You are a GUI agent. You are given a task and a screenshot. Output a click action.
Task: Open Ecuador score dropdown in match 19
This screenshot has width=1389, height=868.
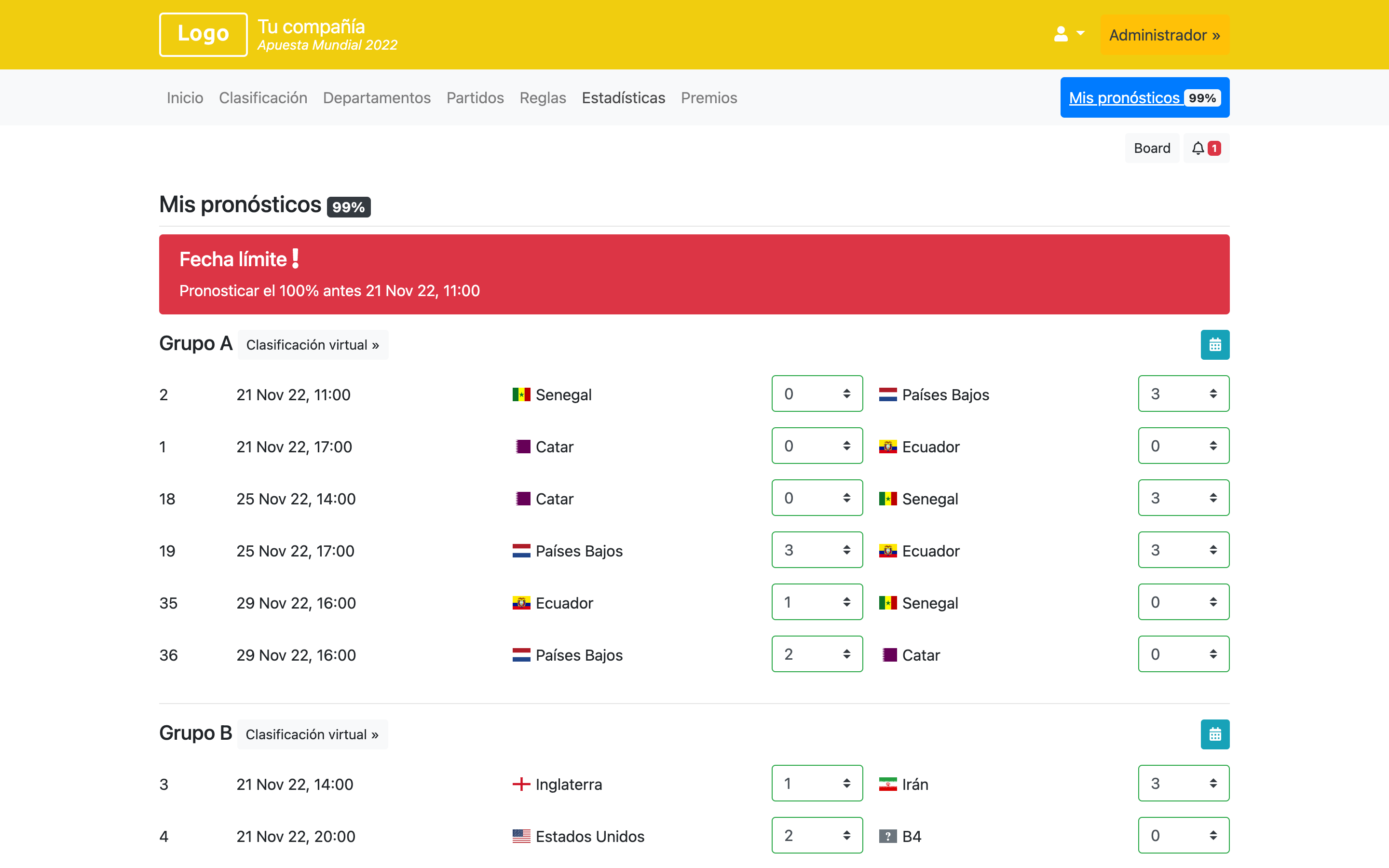[1184, 550]
